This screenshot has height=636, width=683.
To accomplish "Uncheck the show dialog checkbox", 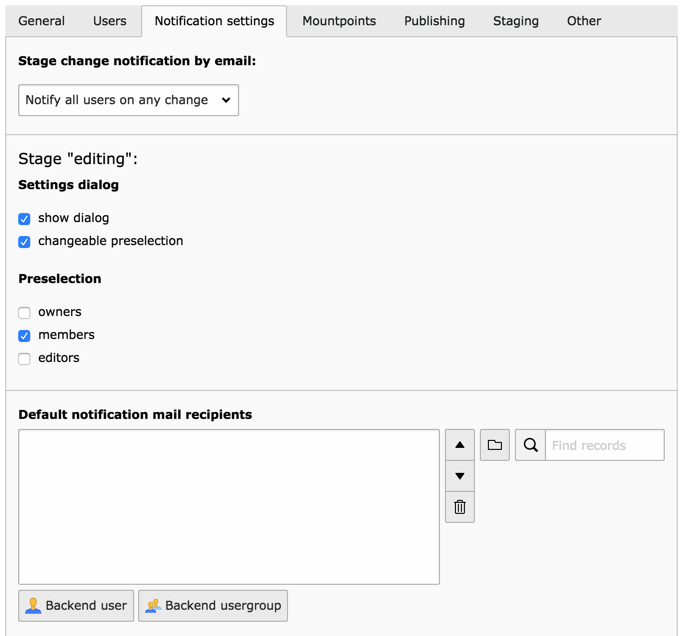I will click(24, 218).
